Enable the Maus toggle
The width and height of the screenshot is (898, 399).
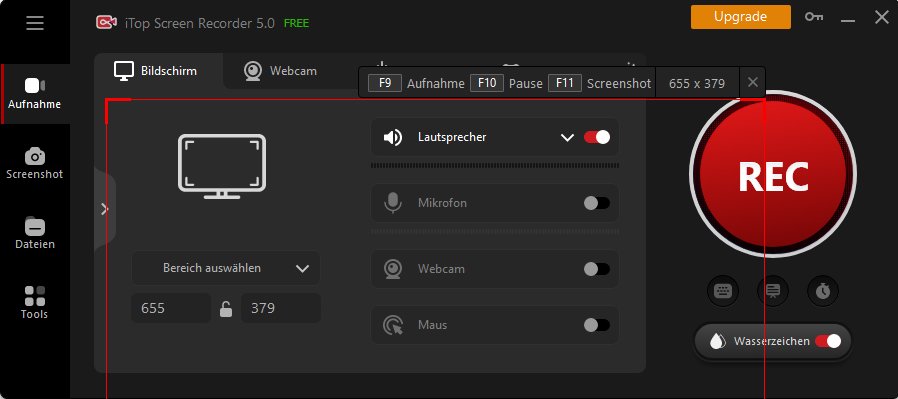point(597,325)
